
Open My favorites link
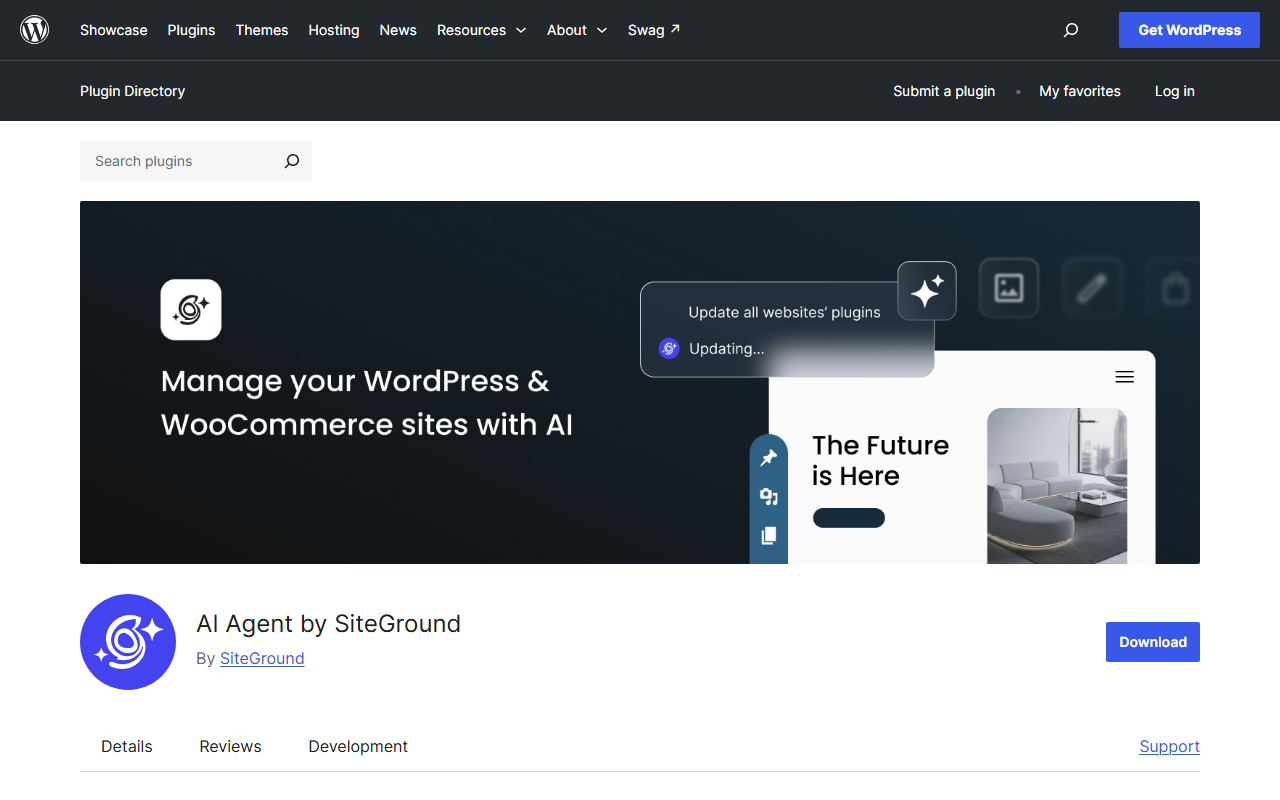click(1080, 91)
